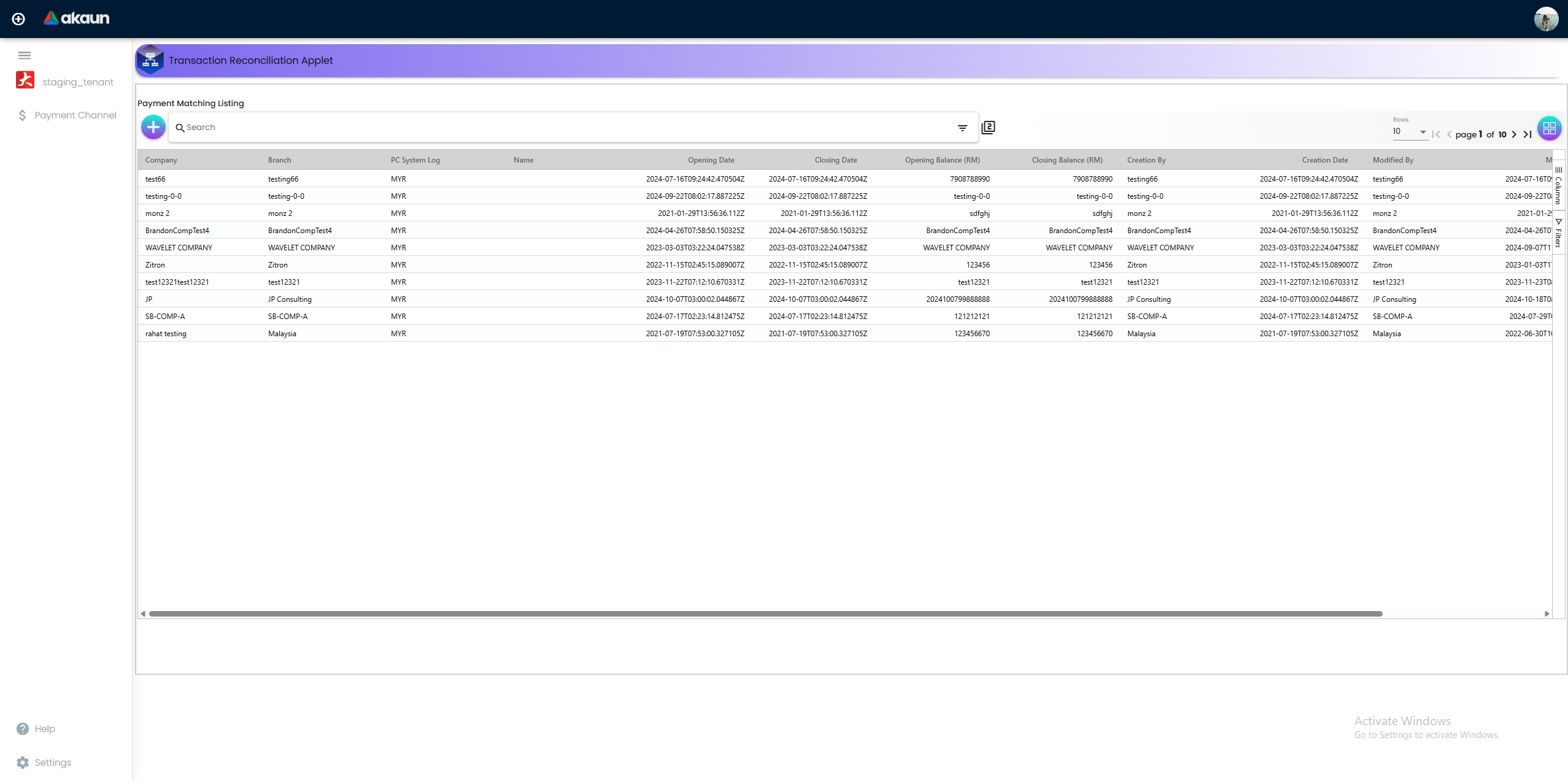Open the Columns side panel
This screenshot has height=781, width=1568.
(1558, 186)
